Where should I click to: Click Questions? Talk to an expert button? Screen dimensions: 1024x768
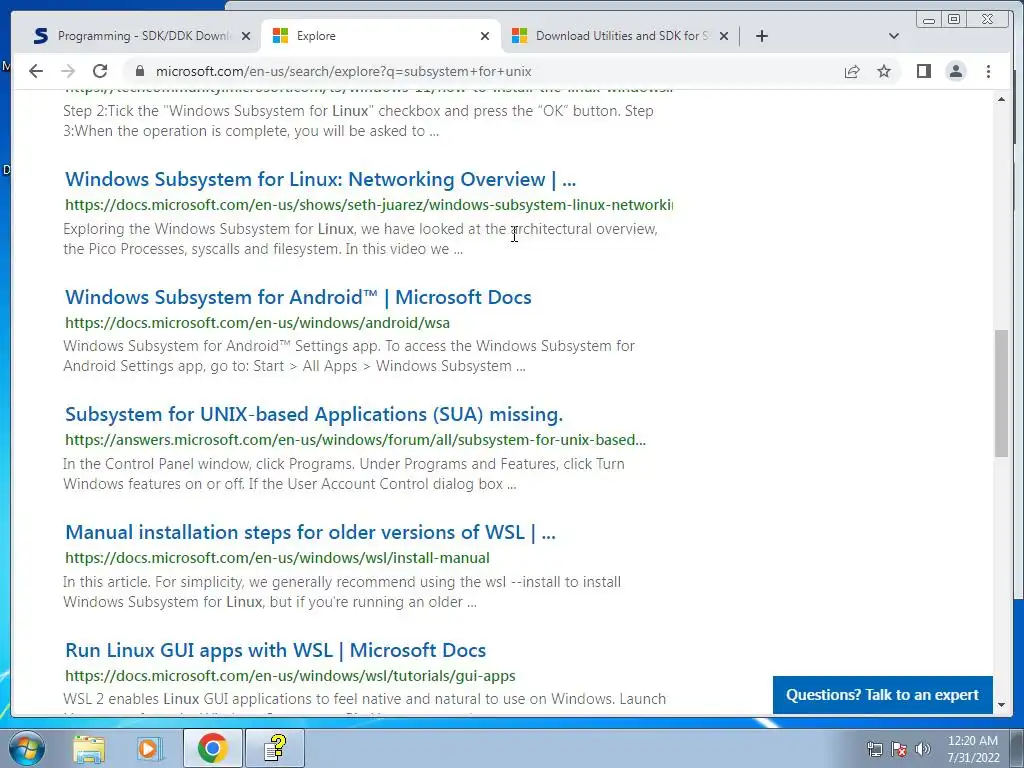(x=882, y=695)
